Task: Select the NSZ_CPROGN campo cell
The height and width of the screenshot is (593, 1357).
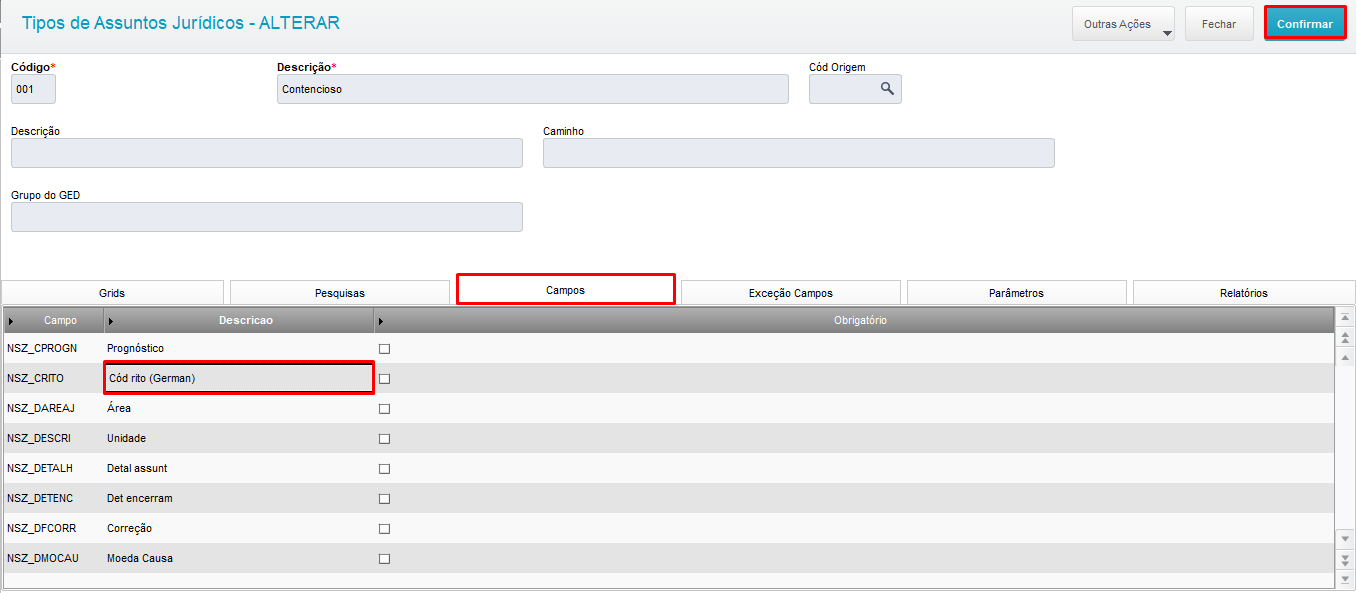Action: pyautogui.click(x=53, y=348)
